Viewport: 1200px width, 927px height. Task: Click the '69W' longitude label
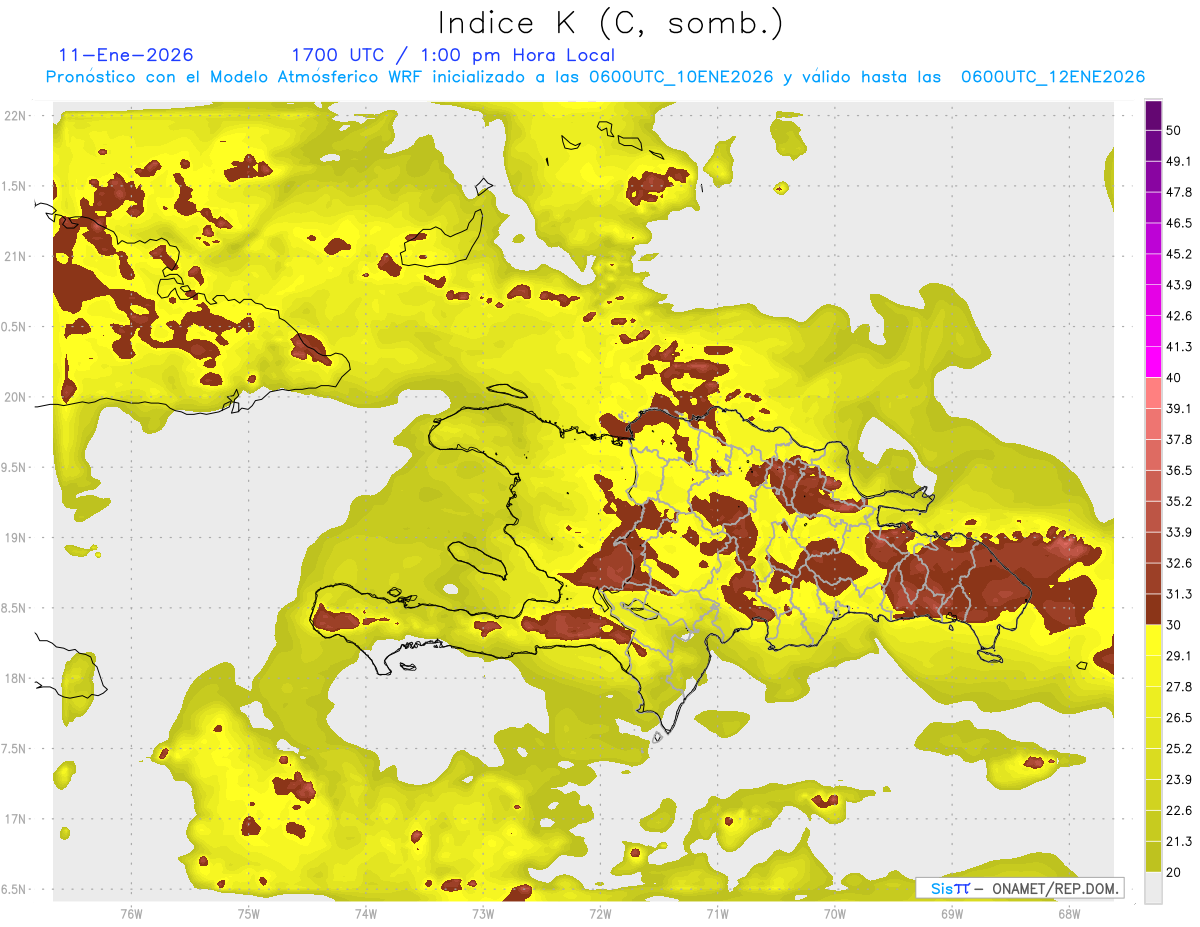pyautogui.click(x=952, y=914)
